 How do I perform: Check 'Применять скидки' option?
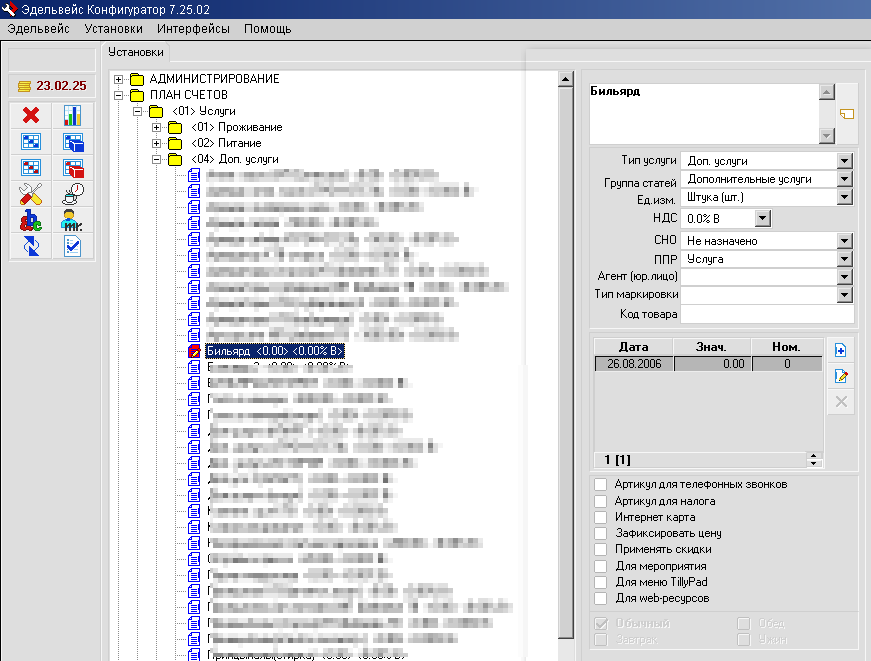coord(600,550)
